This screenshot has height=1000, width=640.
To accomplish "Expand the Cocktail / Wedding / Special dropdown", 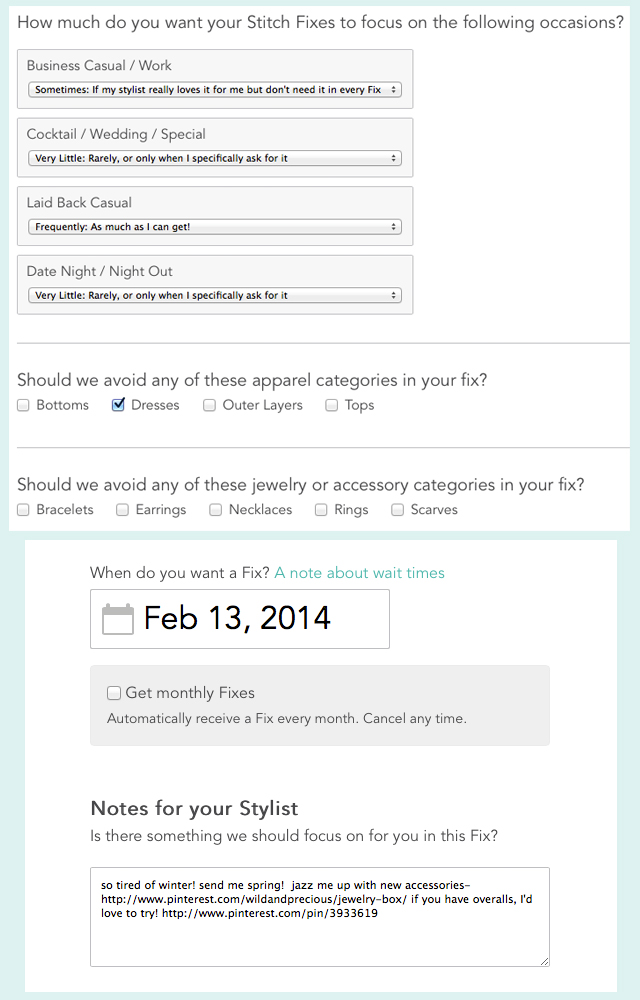I will click(215, 158).
